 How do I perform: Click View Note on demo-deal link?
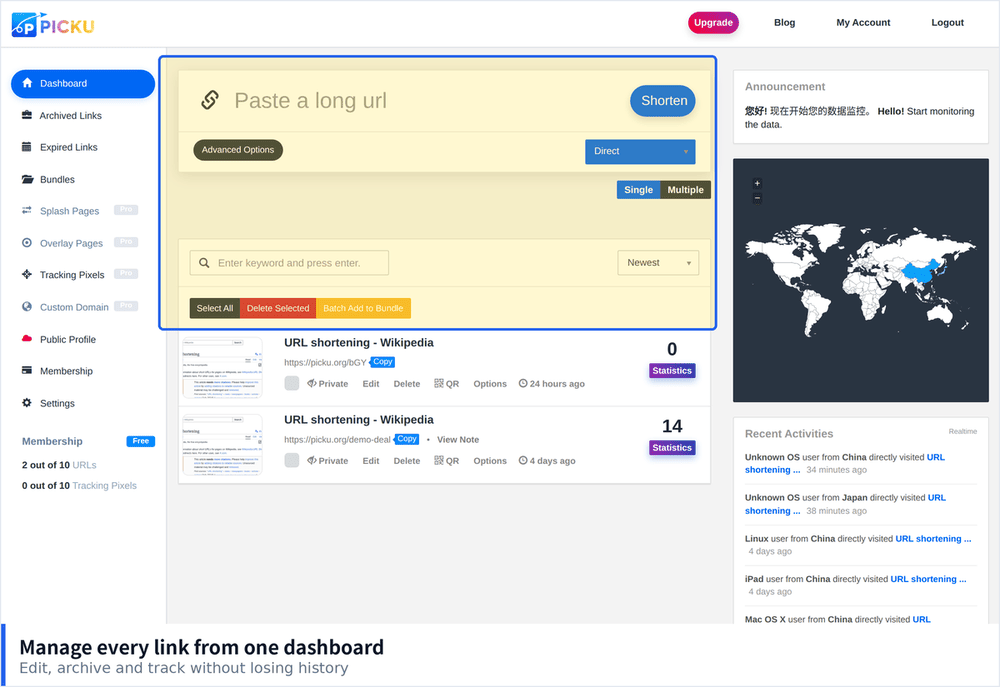coord(458,440)
